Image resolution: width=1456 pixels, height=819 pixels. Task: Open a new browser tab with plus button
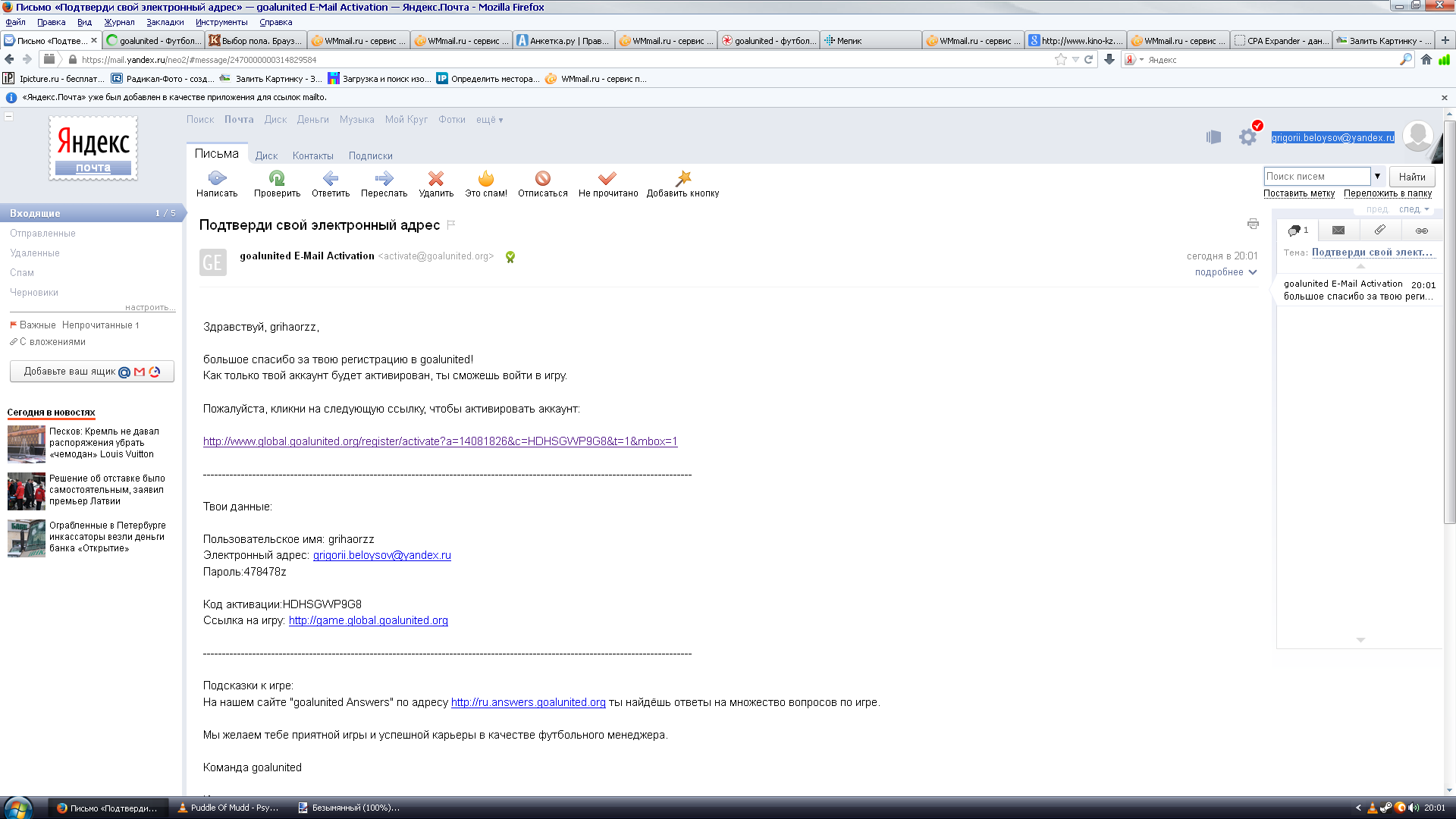tap(1445, 40)
